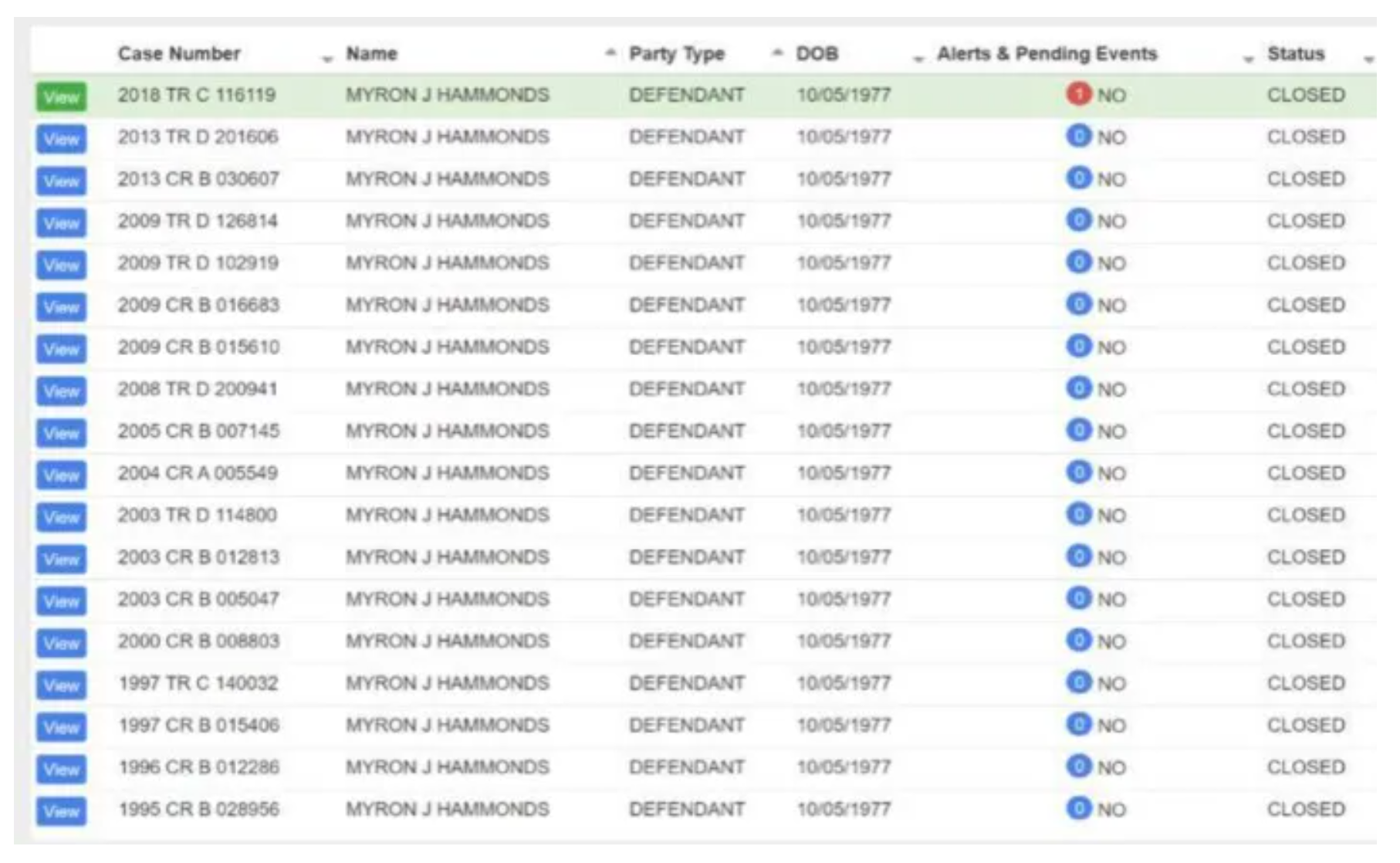The image size is (1400, 863).
Task: Click the sort arrow beside Status
Action: tap(1368, 59)
